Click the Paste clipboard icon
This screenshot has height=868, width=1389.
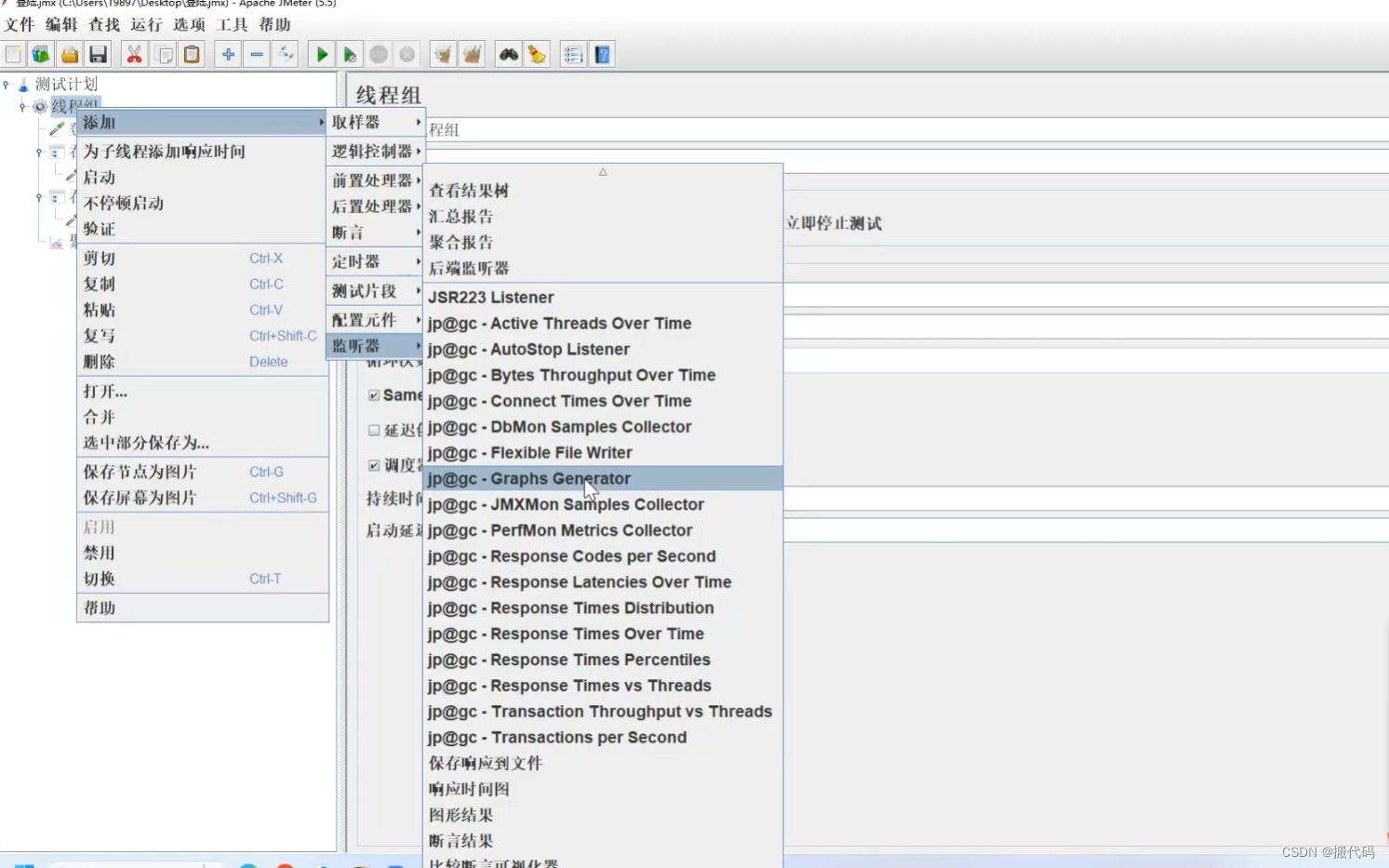[192, 55]
